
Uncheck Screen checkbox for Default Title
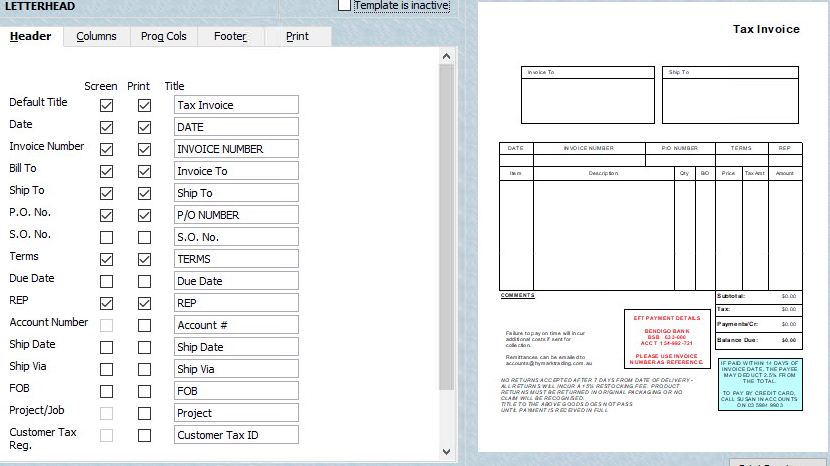[x=106, y=105]
